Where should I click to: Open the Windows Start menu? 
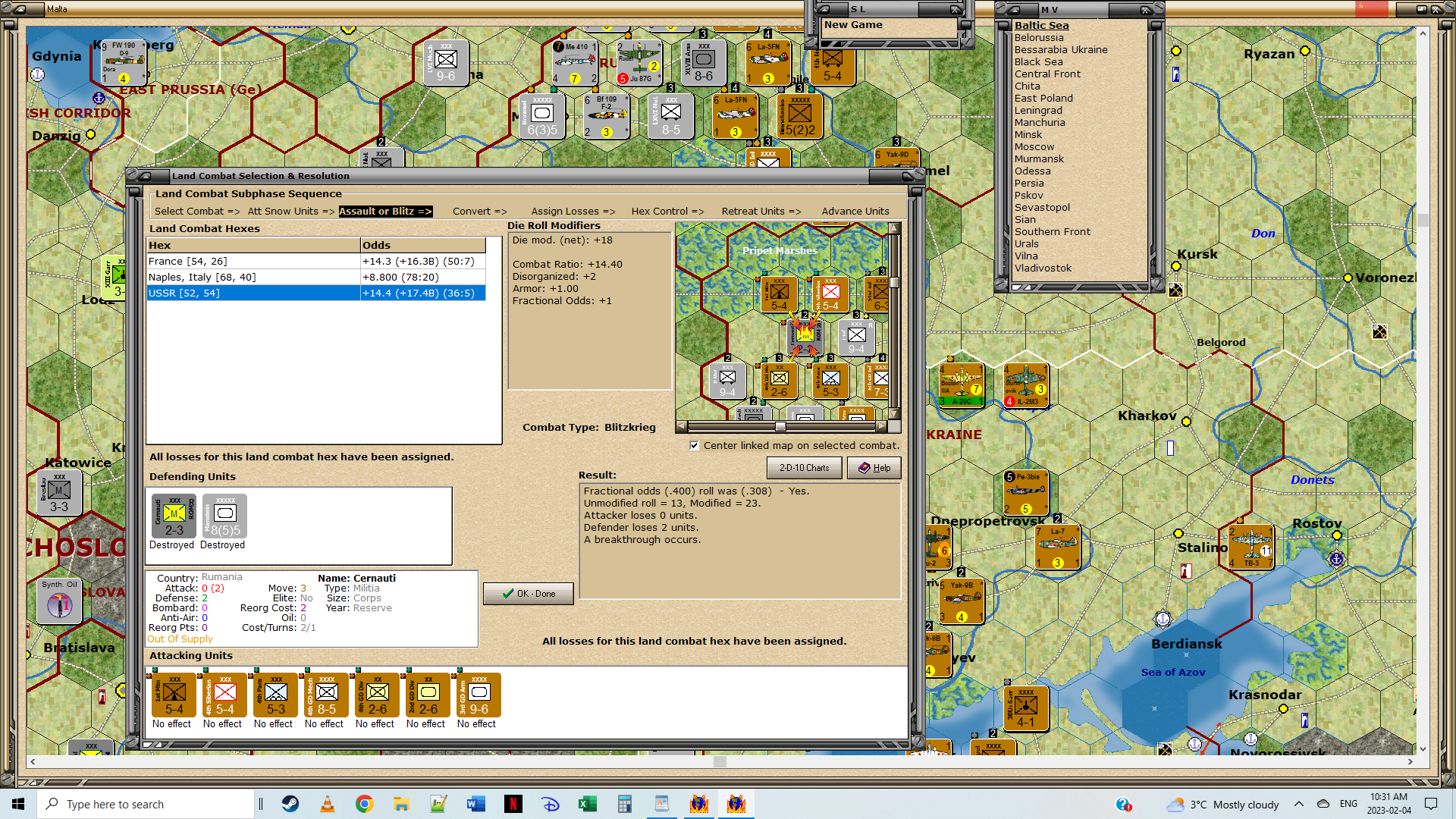click(x=18, y=804)
